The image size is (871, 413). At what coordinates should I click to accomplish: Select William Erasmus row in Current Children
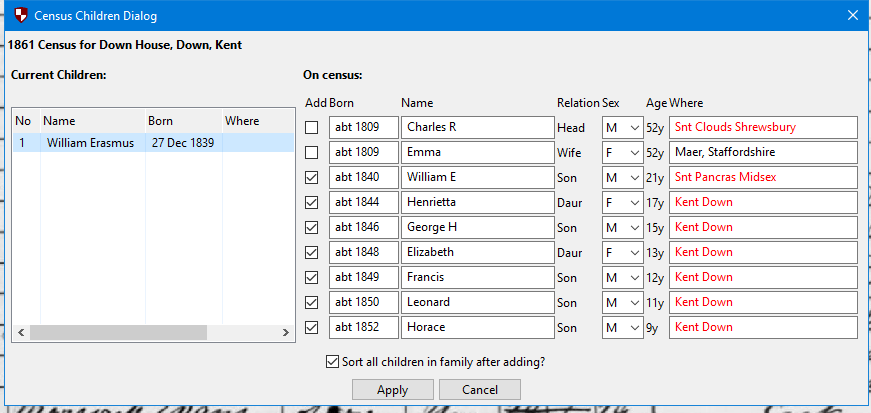(90, 143)
